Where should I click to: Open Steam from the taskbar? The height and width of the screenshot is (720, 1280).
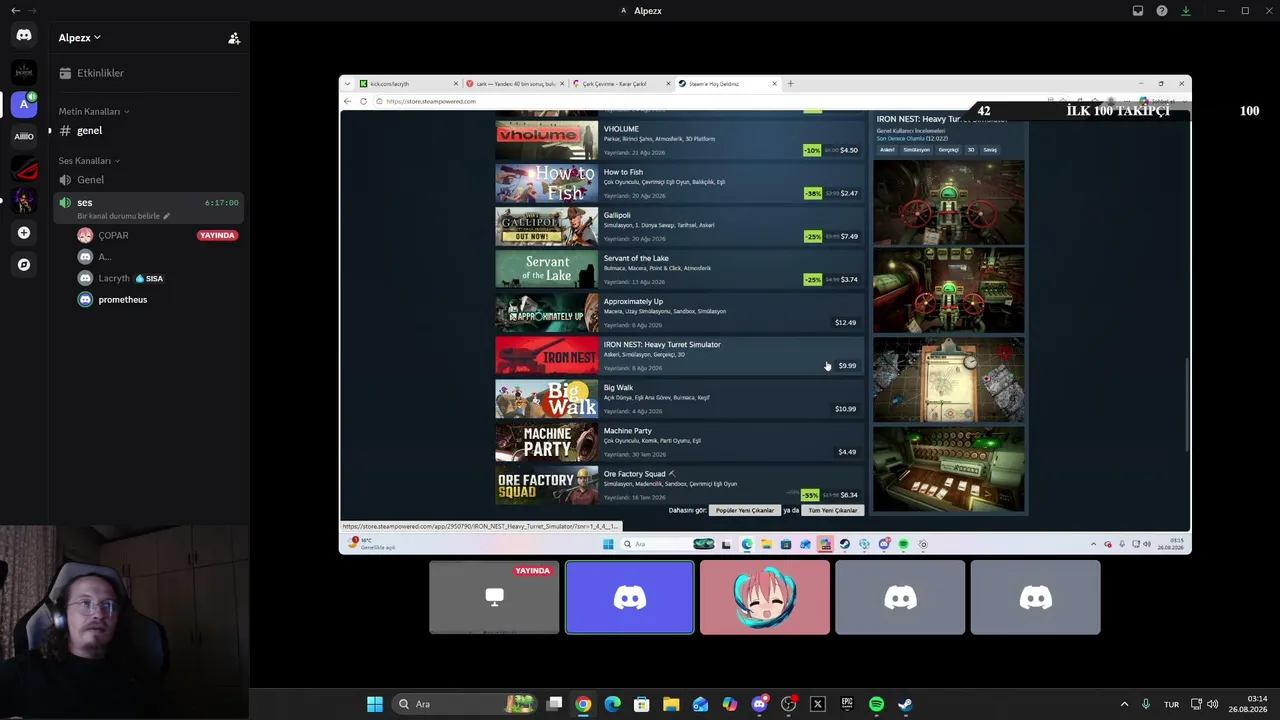coord(905,704)
